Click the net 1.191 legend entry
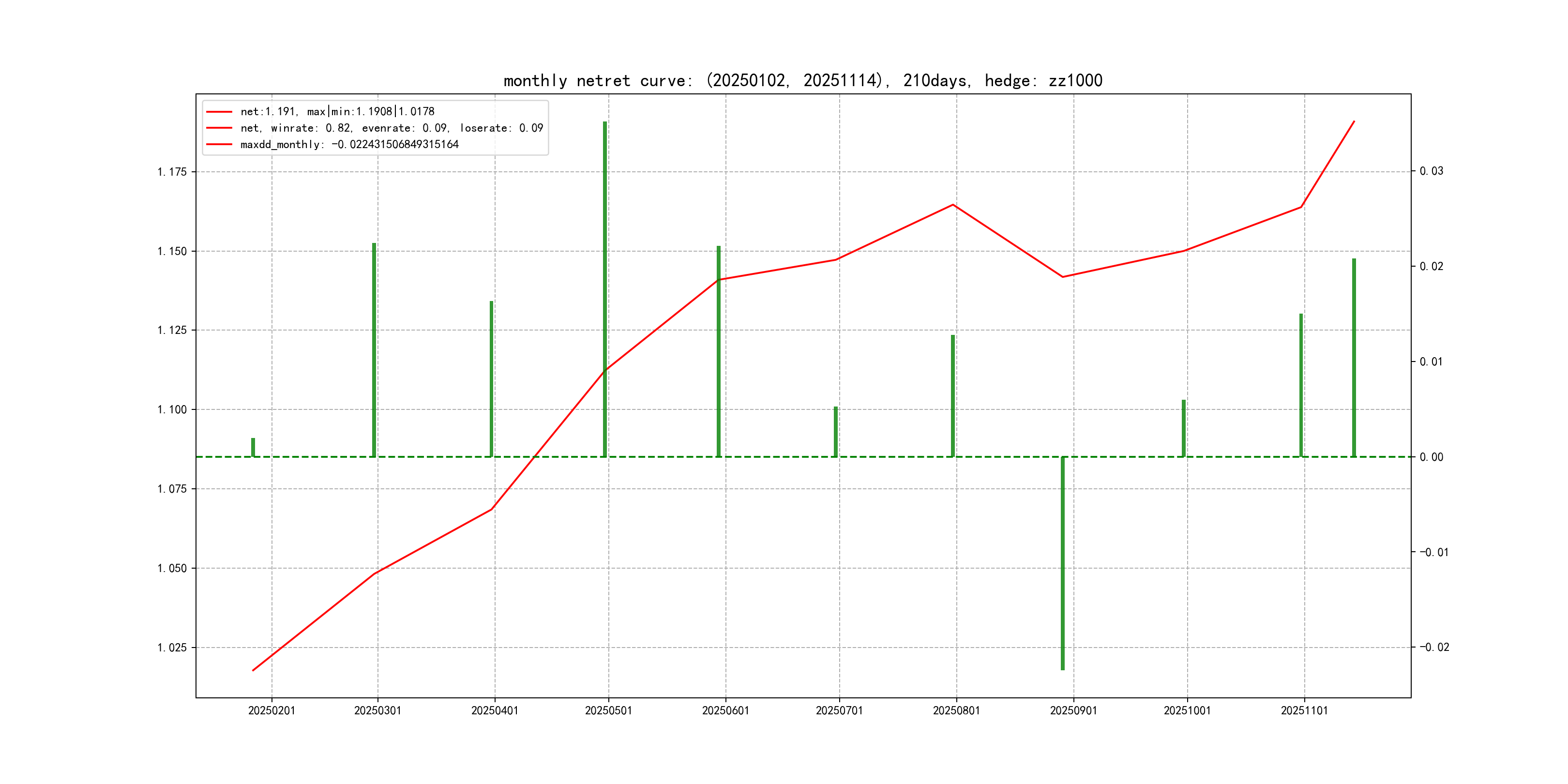Image resolution: width=1568 pixels, height=784 pixels. 337,111
